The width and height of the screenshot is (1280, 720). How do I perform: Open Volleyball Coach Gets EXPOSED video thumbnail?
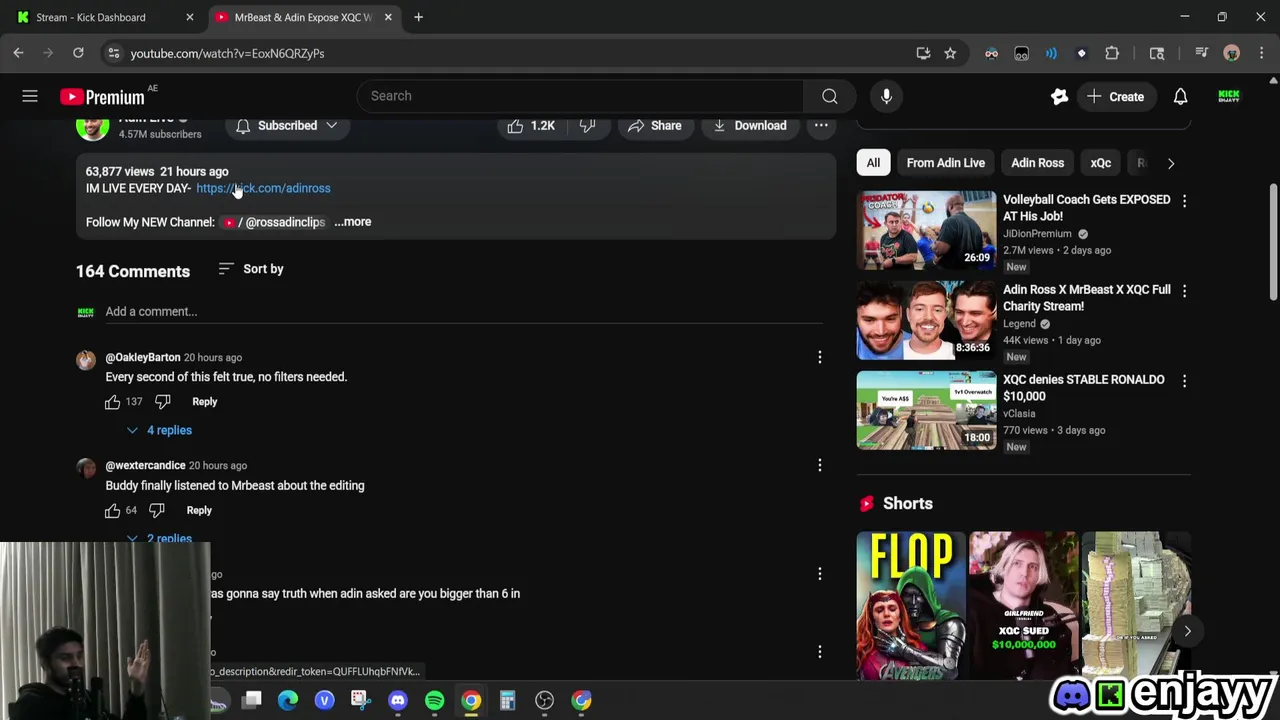926,230
